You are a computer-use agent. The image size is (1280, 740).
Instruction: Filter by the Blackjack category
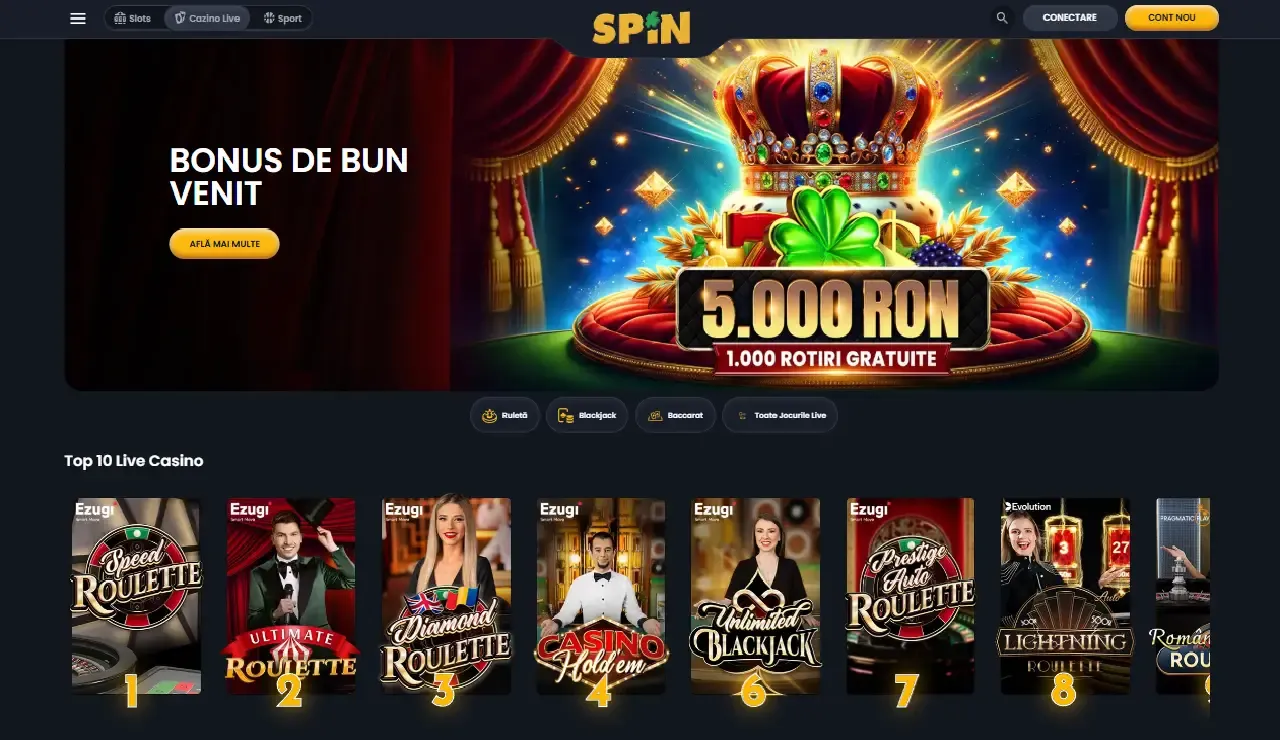pos(587,415)
